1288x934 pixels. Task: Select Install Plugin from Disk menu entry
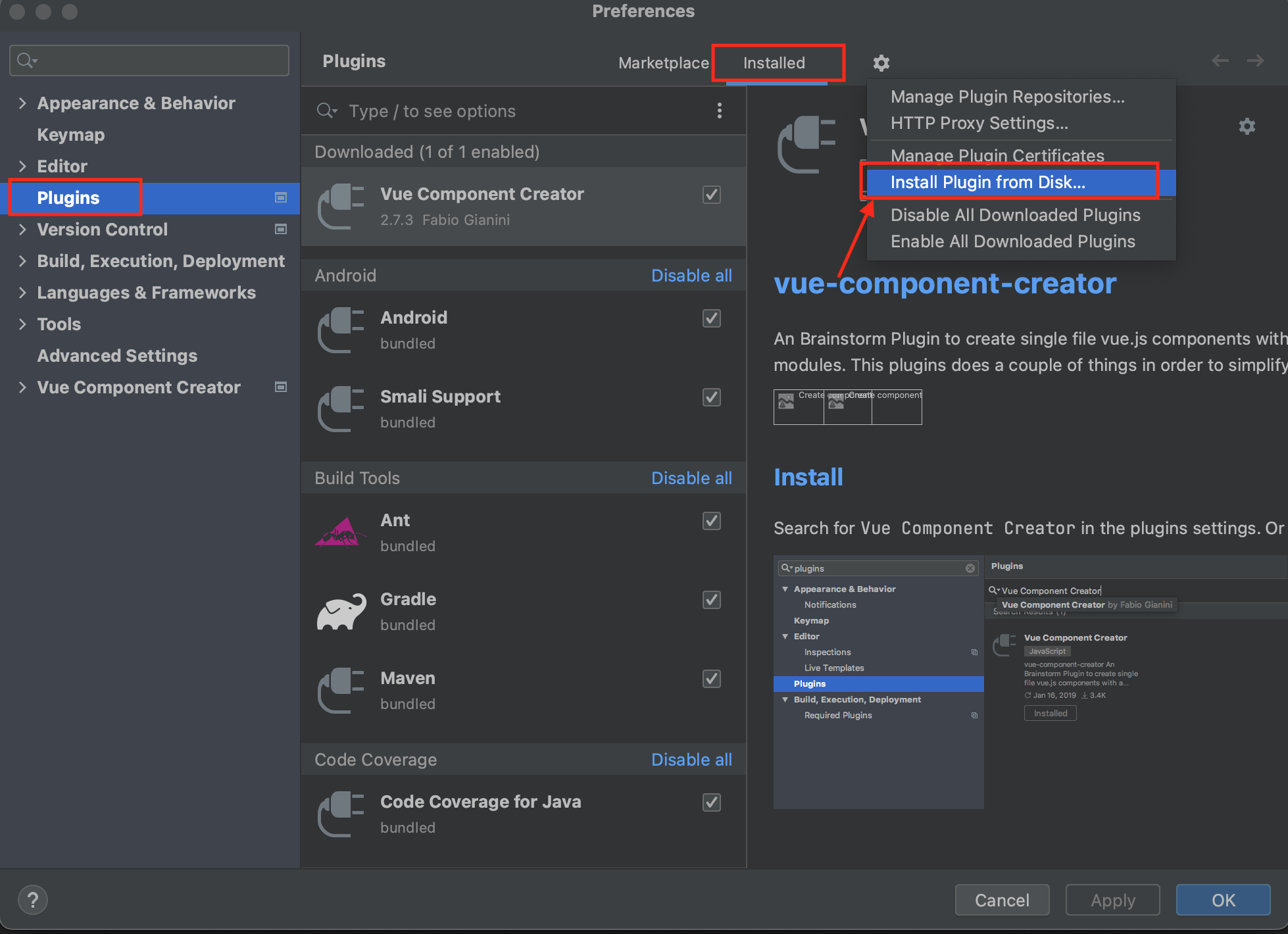coord(987,182)
